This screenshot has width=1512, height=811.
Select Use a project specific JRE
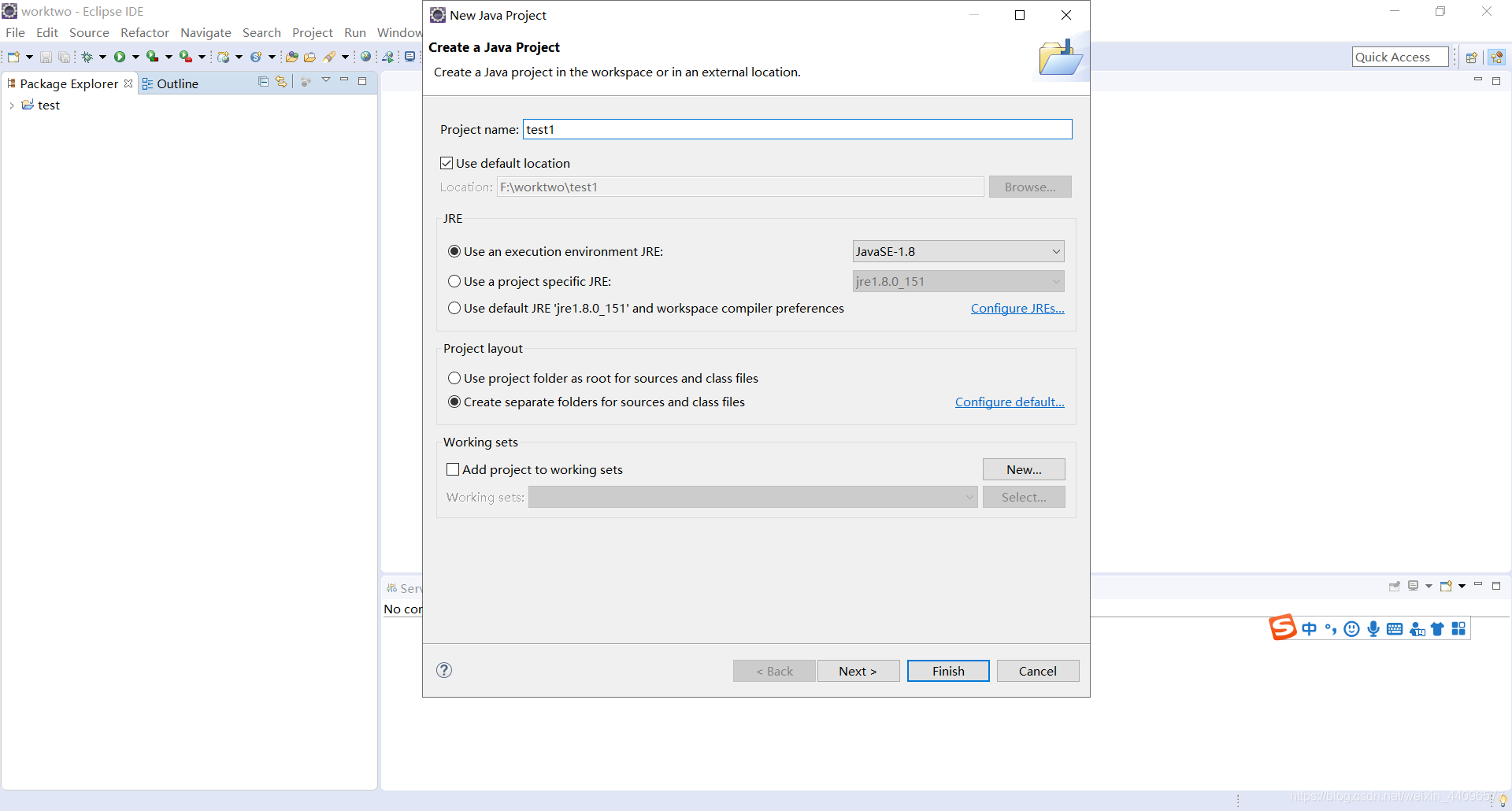click(454, 281)
